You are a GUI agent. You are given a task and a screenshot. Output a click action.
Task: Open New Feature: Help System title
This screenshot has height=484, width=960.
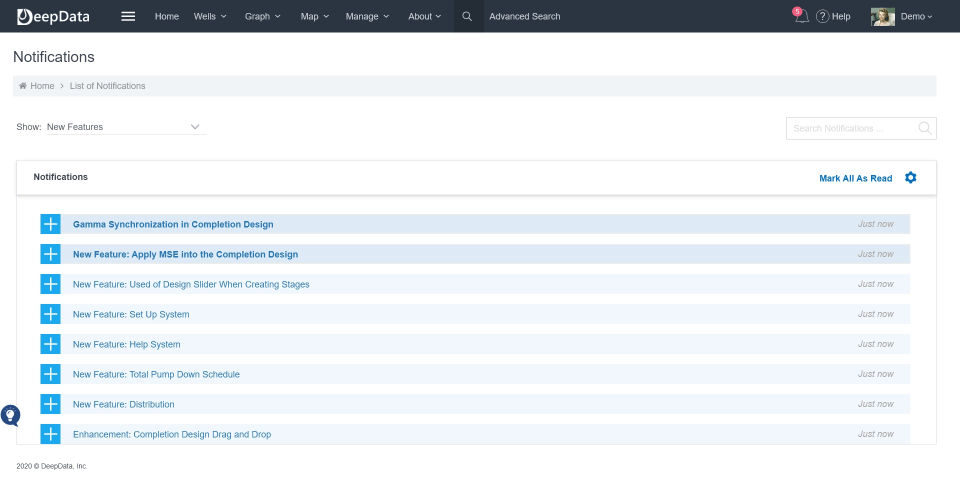[127, 344]
